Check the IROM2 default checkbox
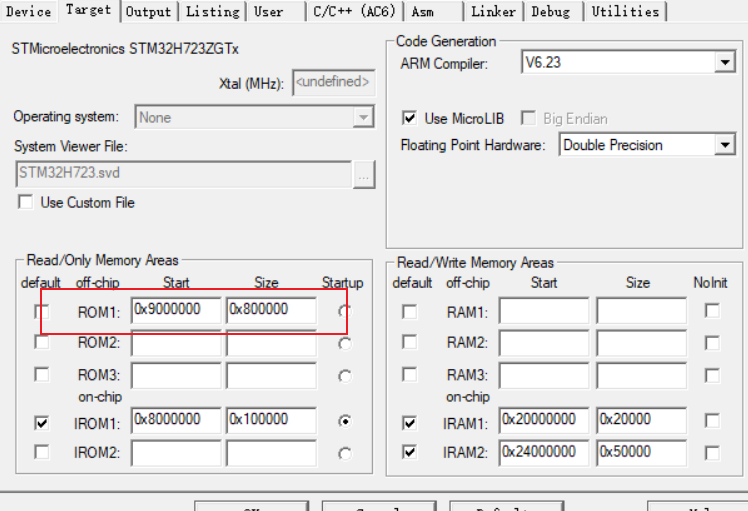 (x=42, y=452)
